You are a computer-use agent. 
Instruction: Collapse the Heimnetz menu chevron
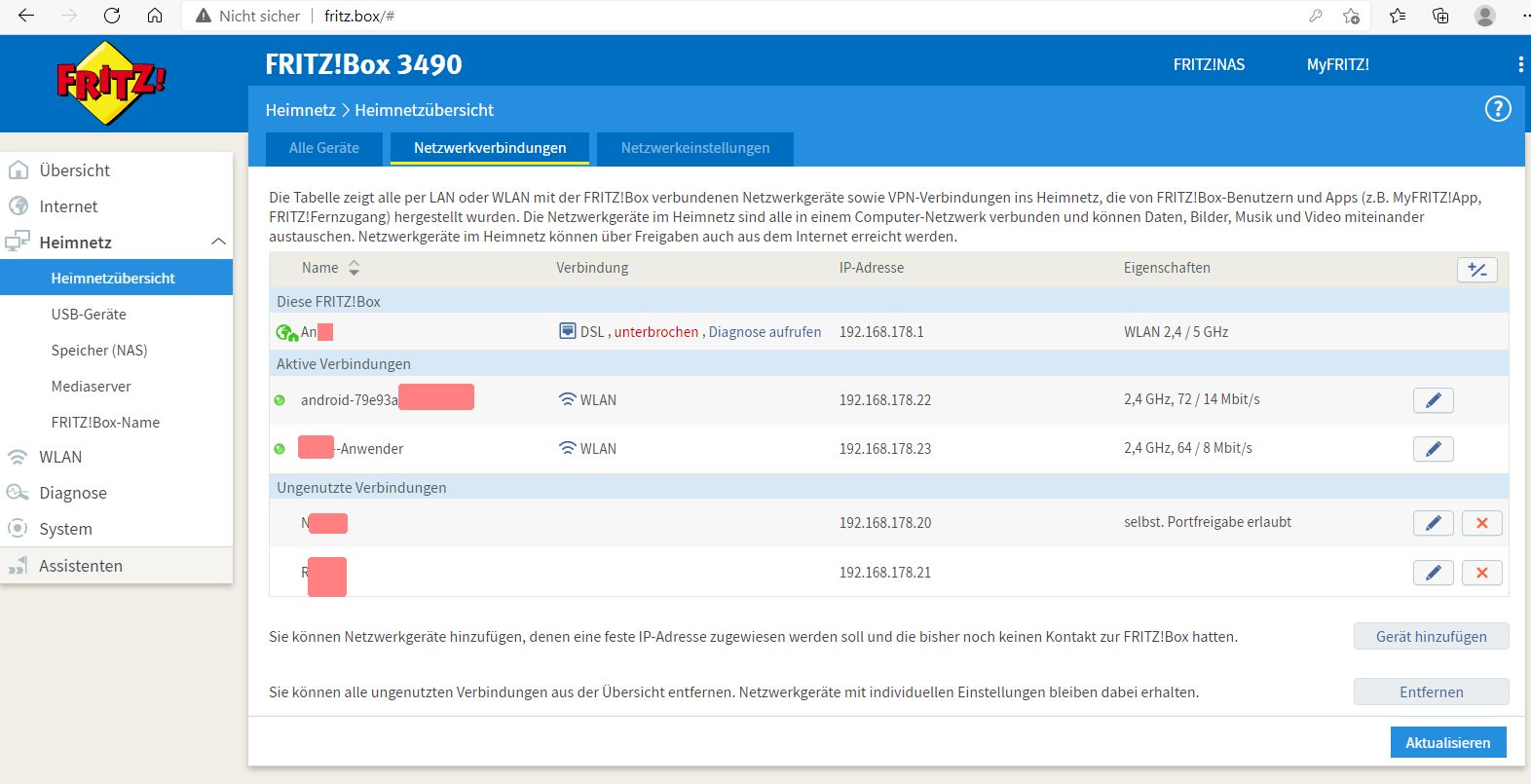tap(218, 242)
